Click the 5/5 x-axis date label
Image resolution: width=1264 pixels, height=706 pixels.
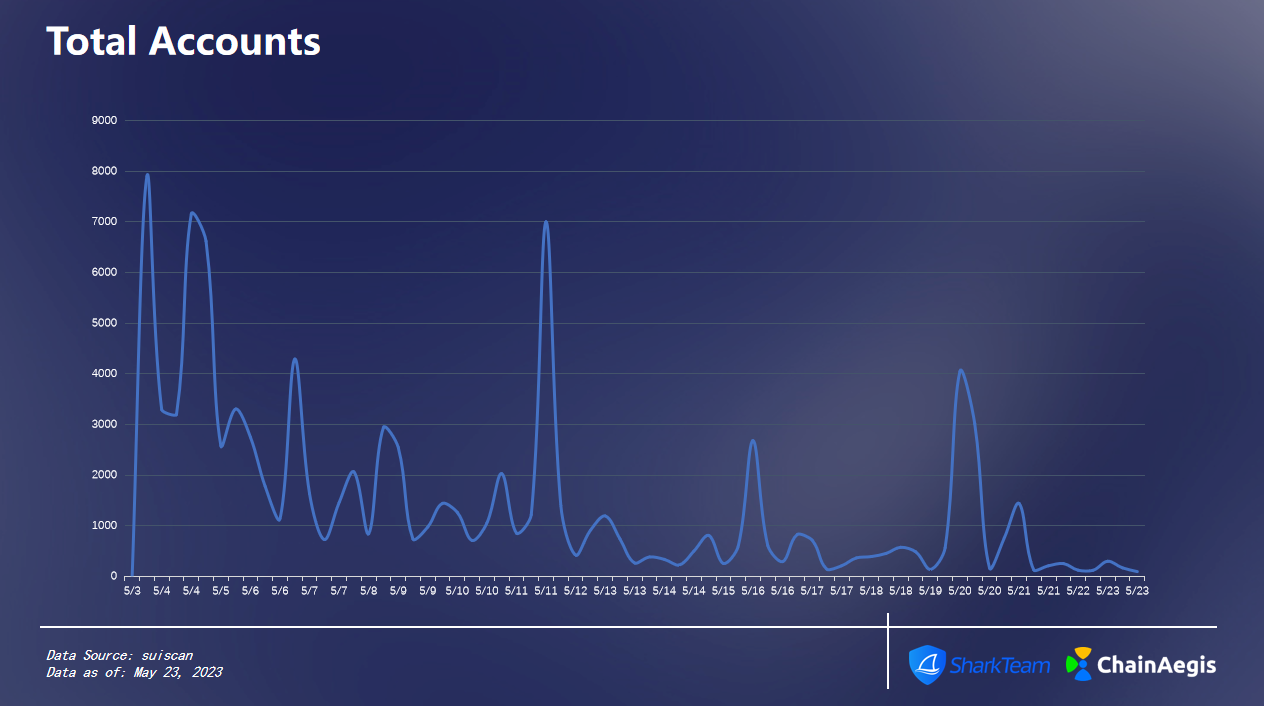pos(221,591)
